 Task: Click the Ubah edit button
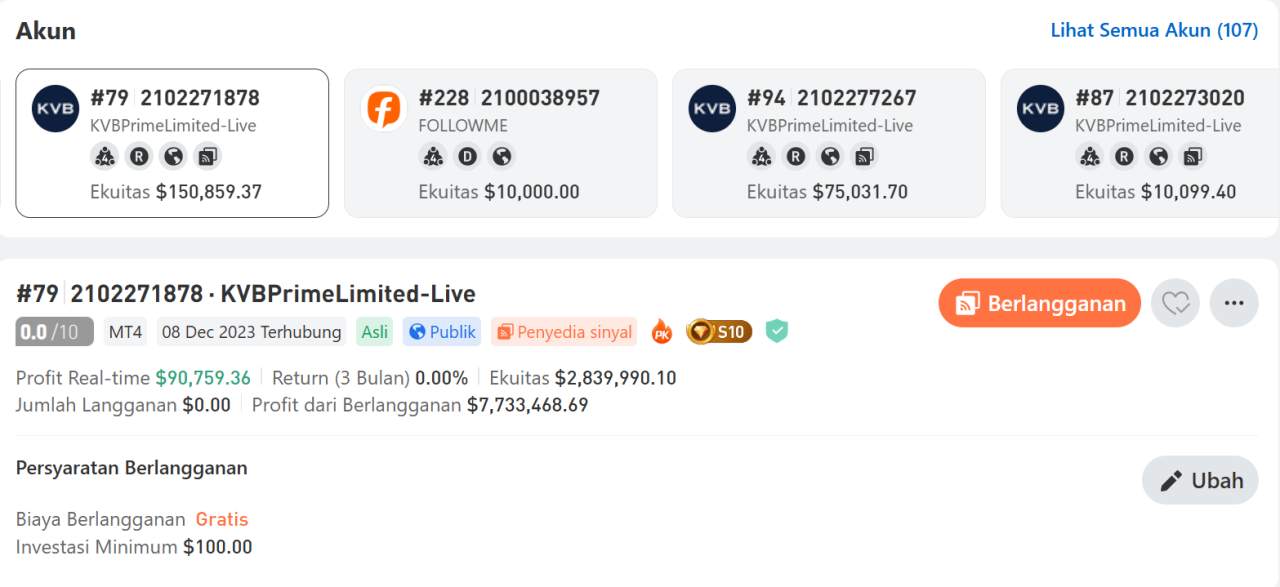pyautogui.click(x=1200, y=481)
